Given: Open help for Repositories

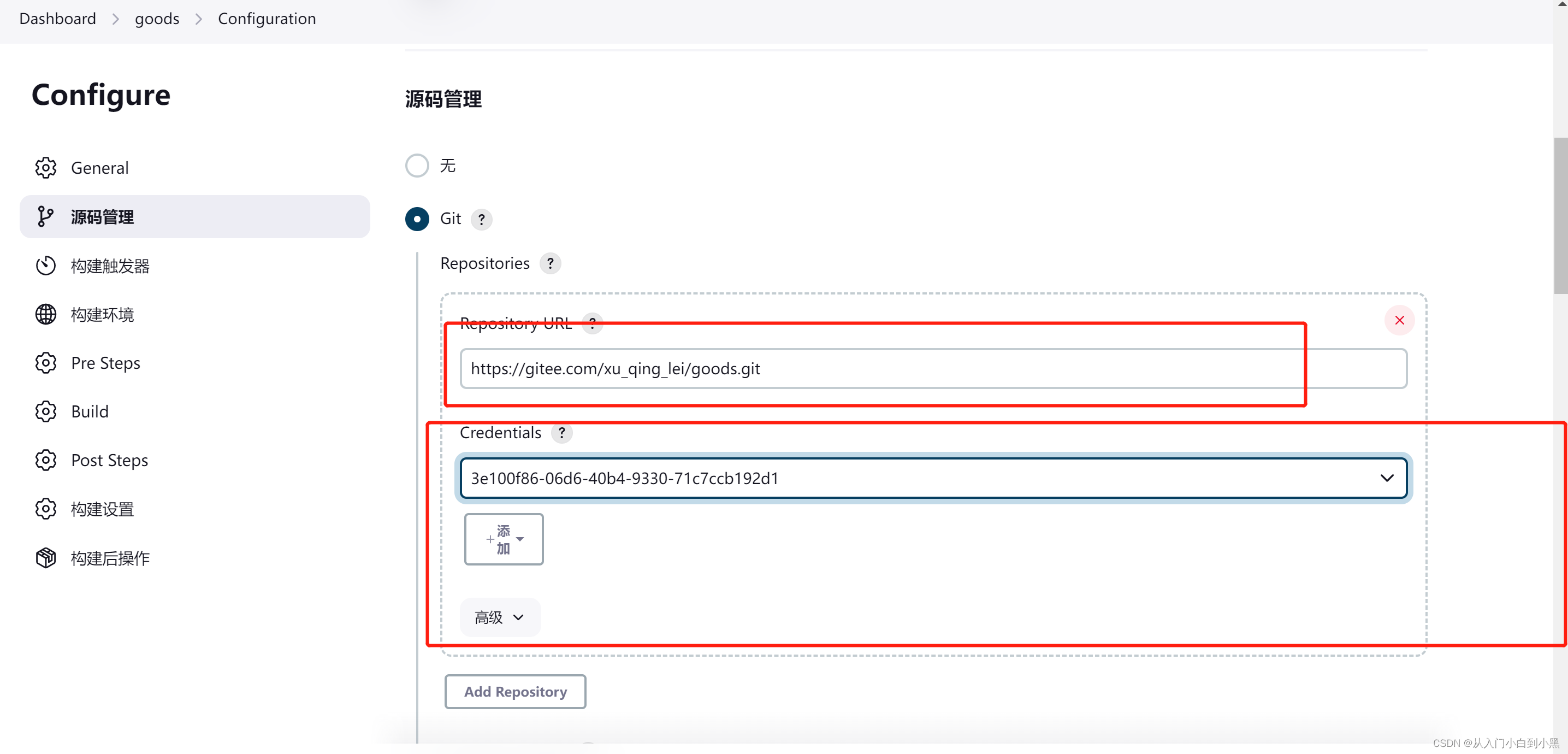Looking at the screenshot, I should (551, 263).
